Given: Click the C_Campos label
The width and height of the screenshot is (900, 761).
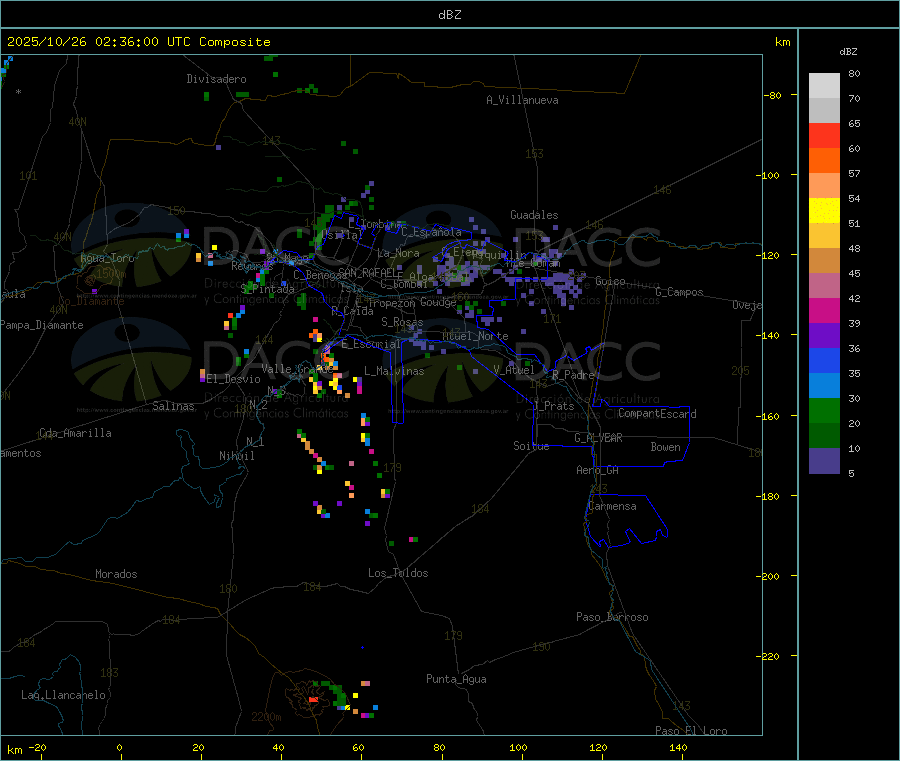Looking at the screenshot, I should (679, 292).
